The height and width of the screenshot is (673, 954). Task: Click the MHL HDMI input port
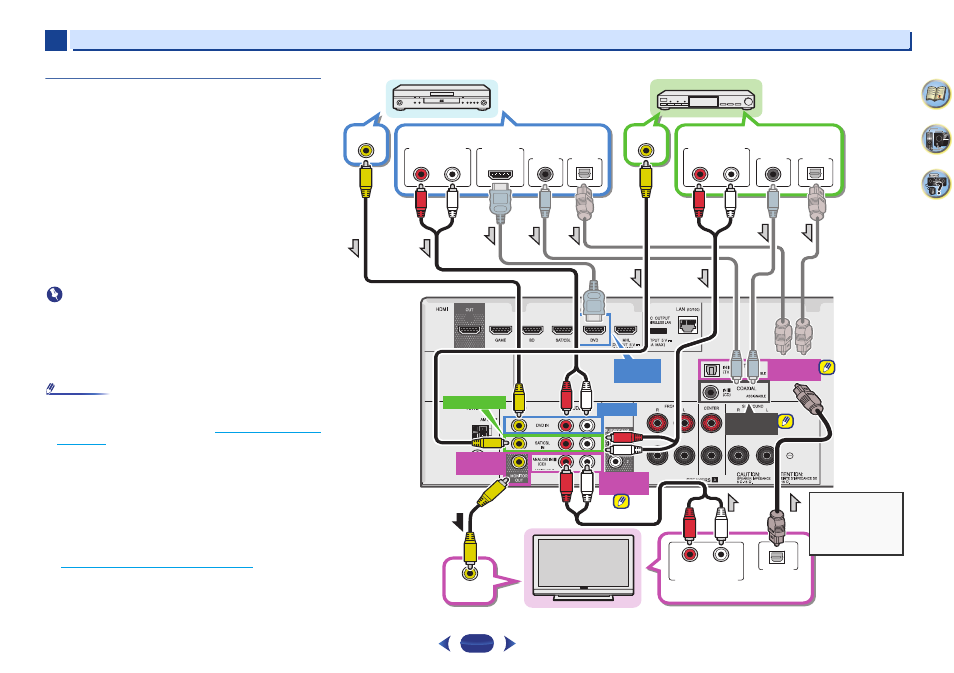625,330
